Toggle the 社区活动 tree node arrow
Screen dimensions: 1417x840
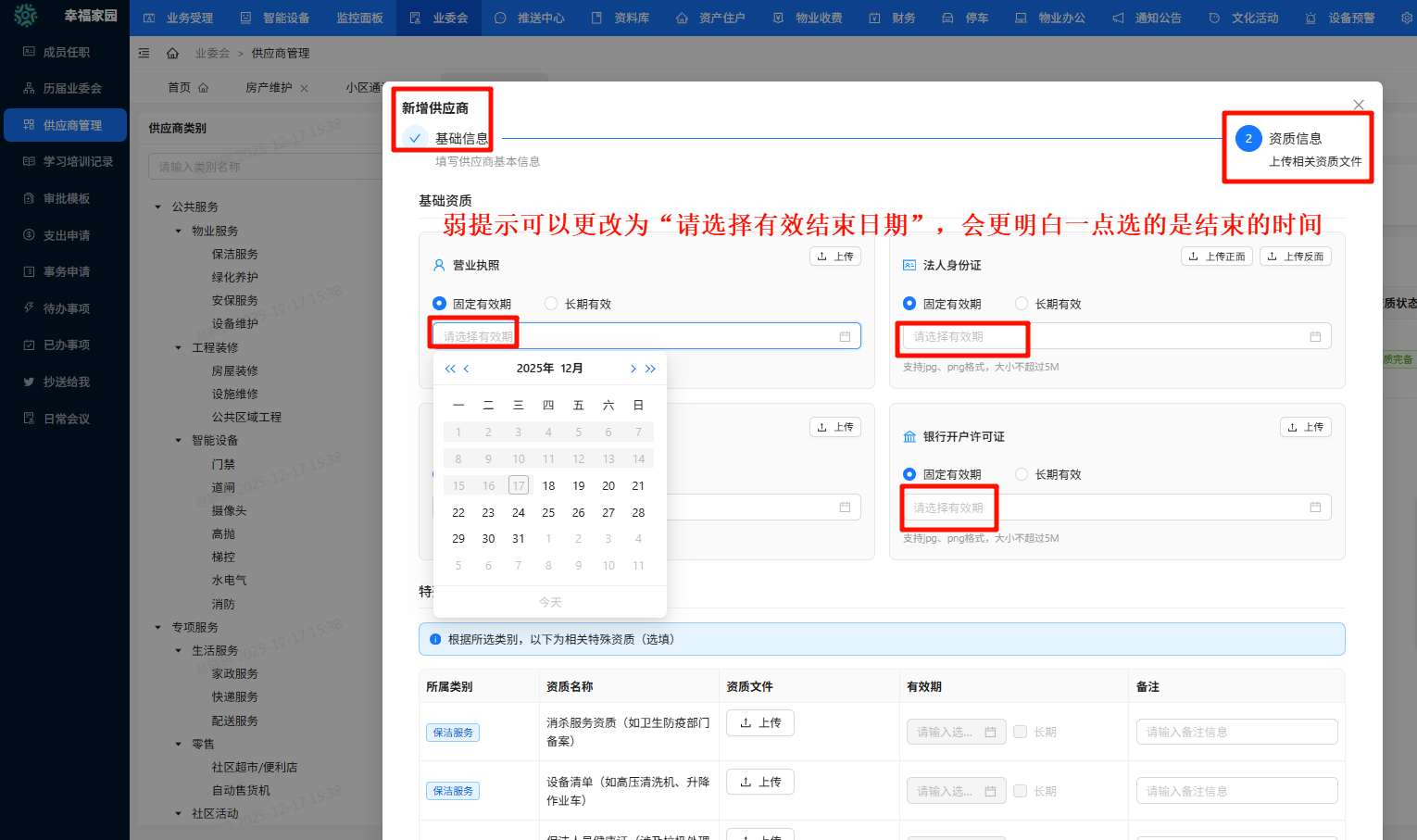(x=178, y=813)
